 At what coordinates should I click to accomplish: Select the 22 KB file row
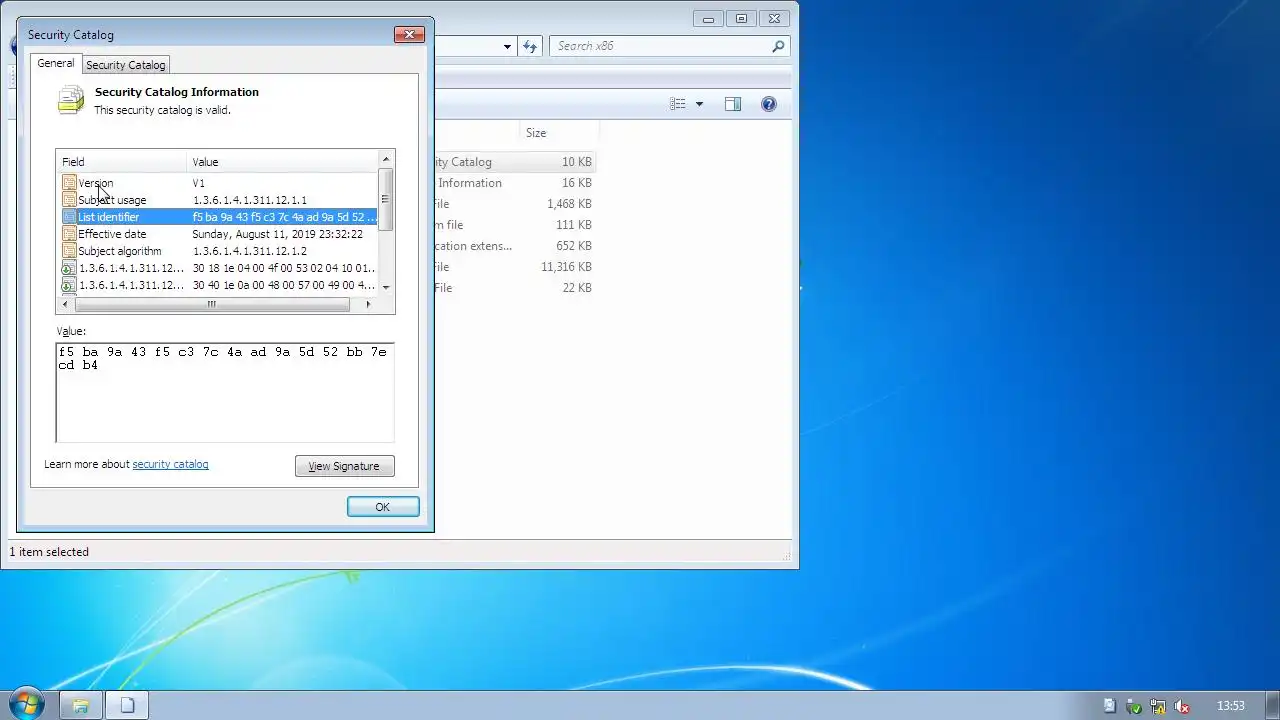515,288
